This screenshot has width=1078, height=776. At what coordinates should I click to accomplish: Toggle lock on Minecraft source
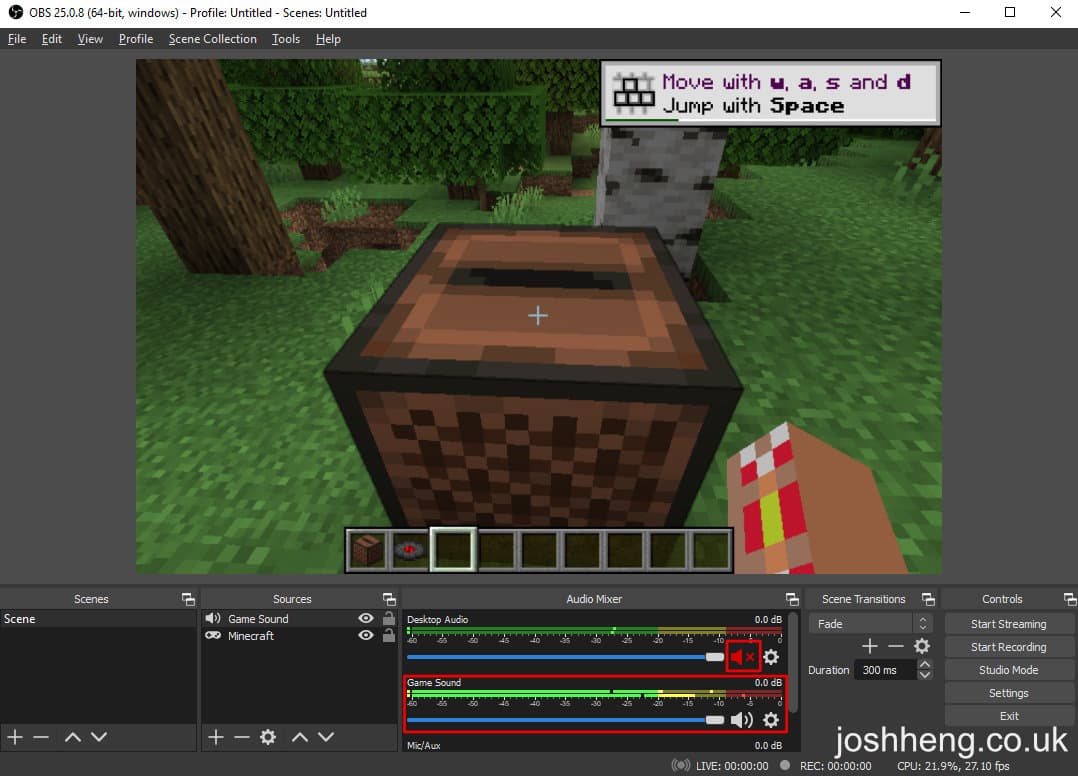coord(388,635)
